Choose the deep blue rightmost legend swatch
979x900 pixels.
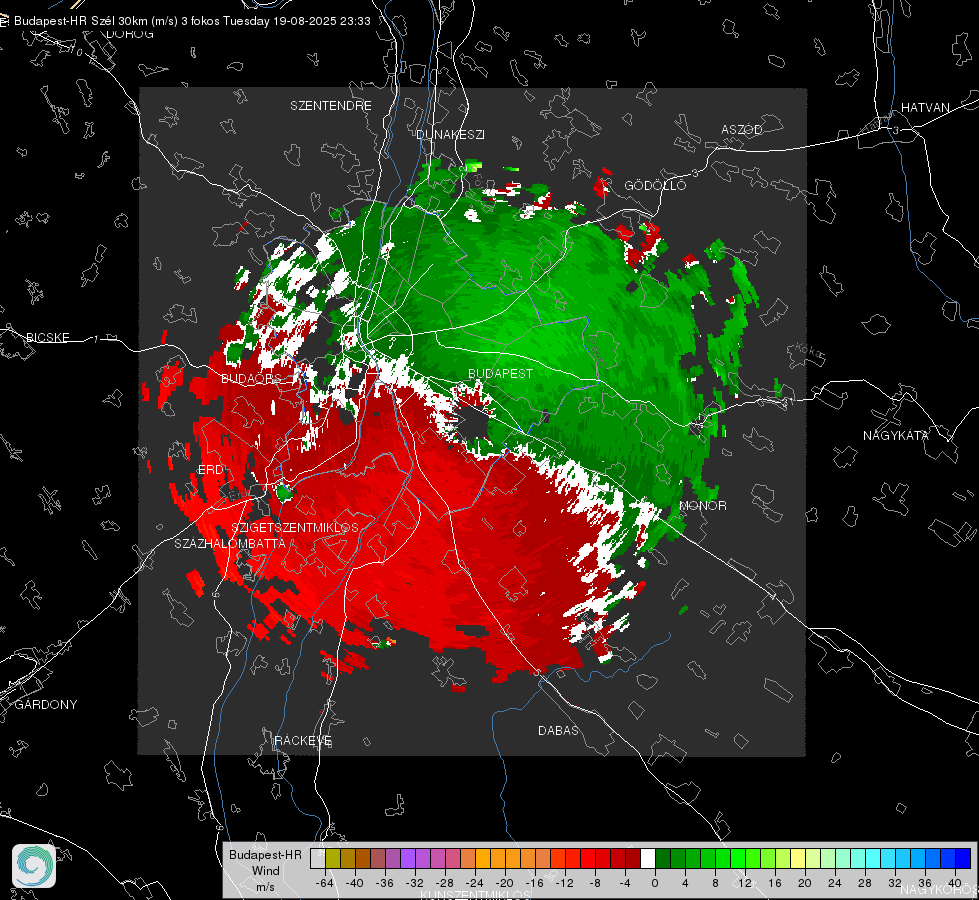click(x=963, y=859)
